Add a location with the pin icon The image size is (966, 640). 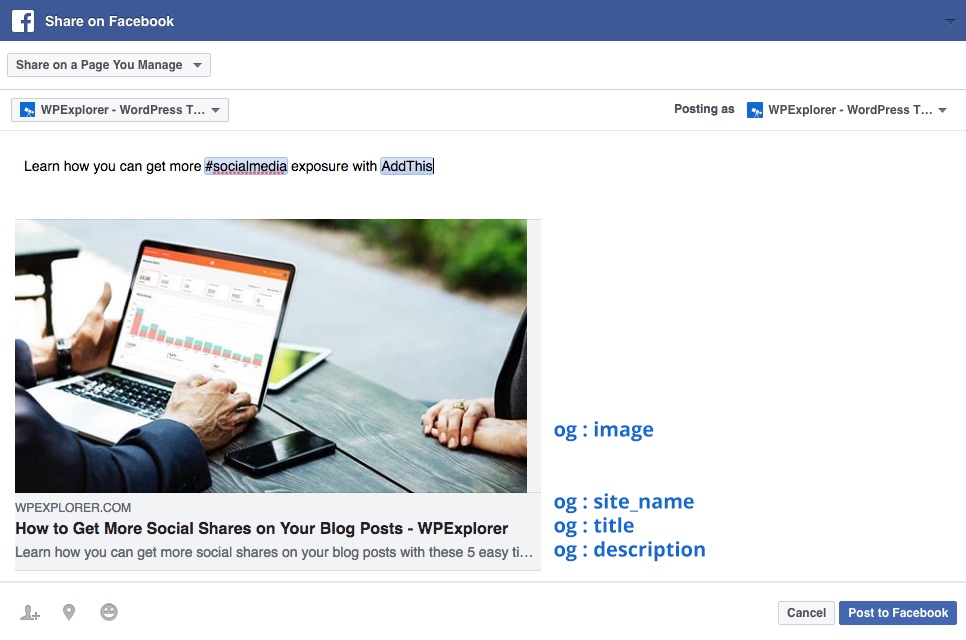69,612
